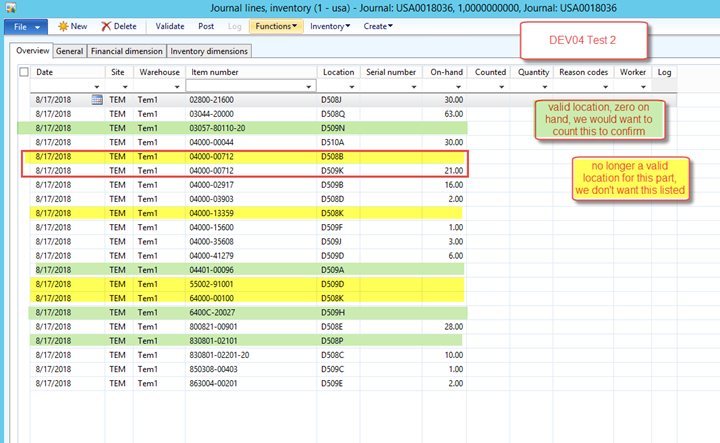The image size is (720, 443).
Task: Expand the Create menu
Action: pyautogui.click(x=378, y=26)
